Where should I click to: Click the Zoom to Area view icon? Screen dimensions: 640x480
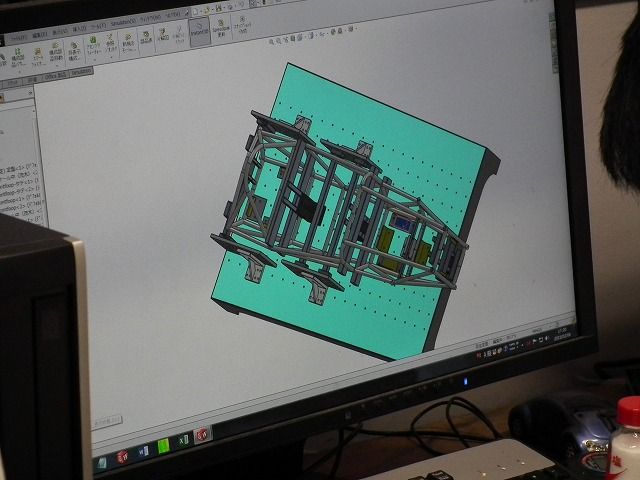tap(279, 40)
